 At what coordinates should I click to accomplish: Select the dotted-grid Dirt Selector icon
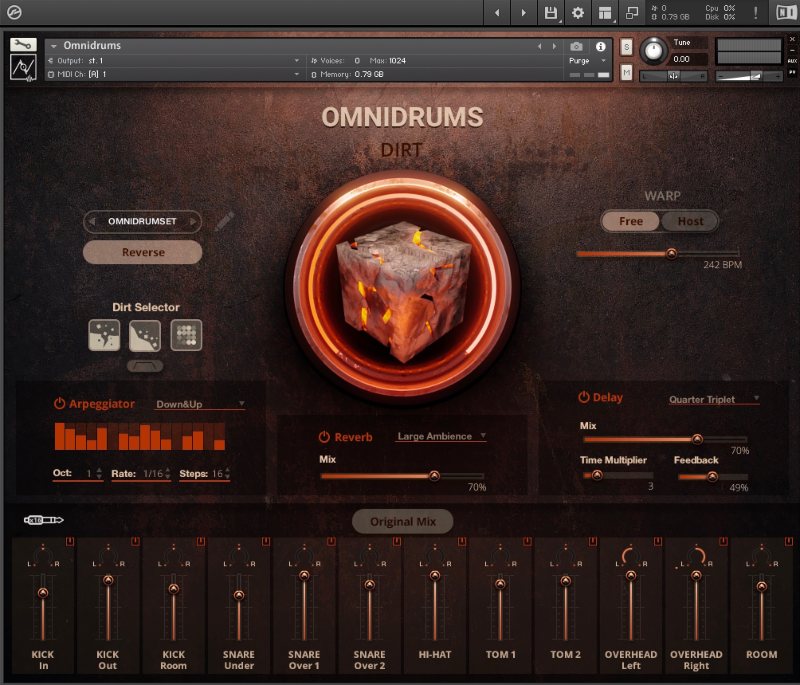pyautogui.click(x=186, y=335)
